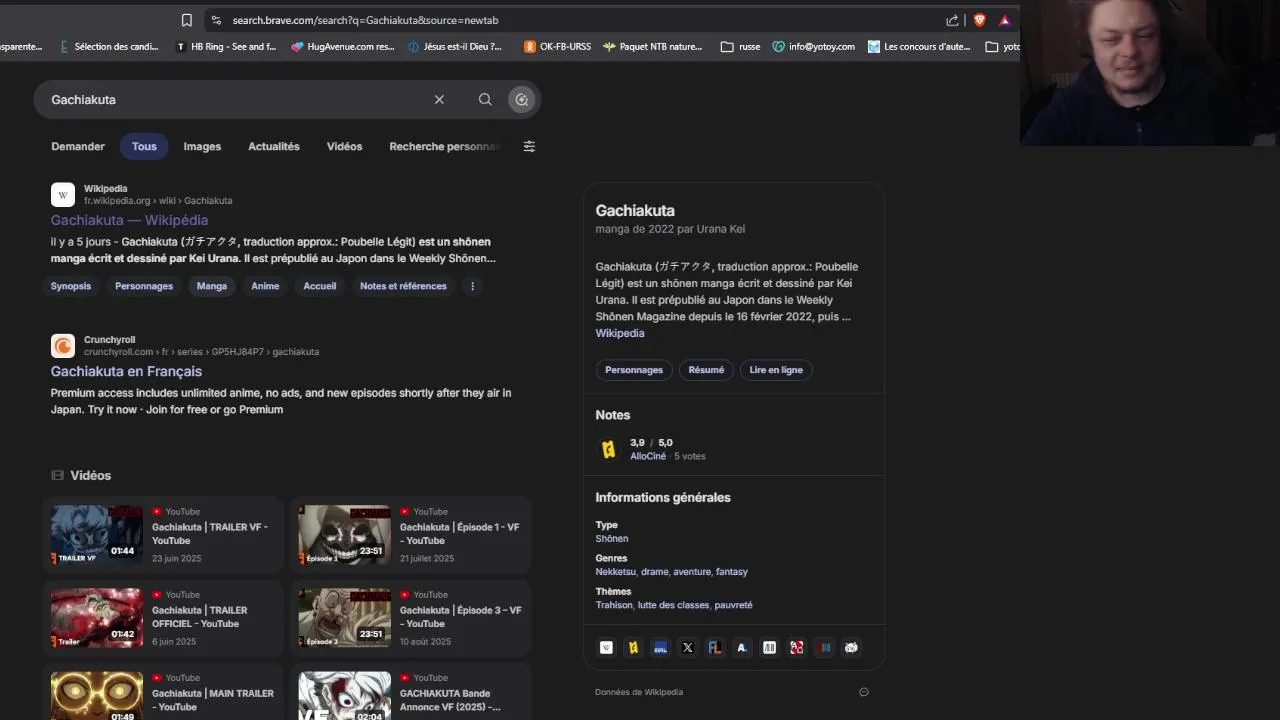Open the blue BNL profile icon
1280x720 pixels.
[660, 648]
